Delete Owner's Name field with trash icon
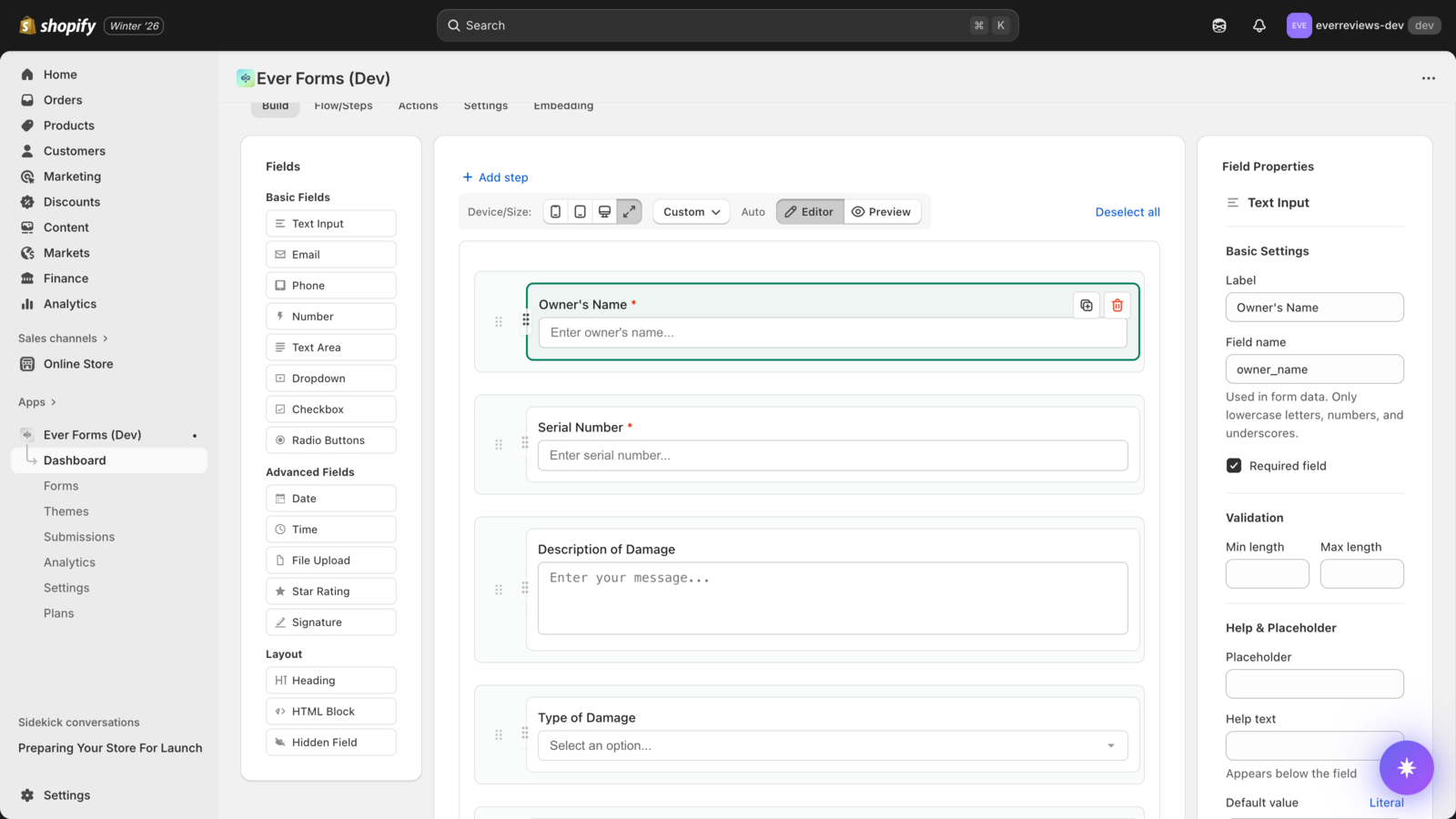Viewport: 1456px width, 819px height. click(x=1117, y=306)
